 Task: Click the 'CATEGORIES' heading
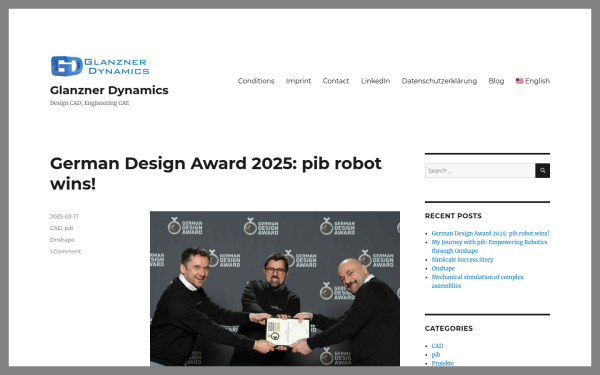tap(449, 328)
